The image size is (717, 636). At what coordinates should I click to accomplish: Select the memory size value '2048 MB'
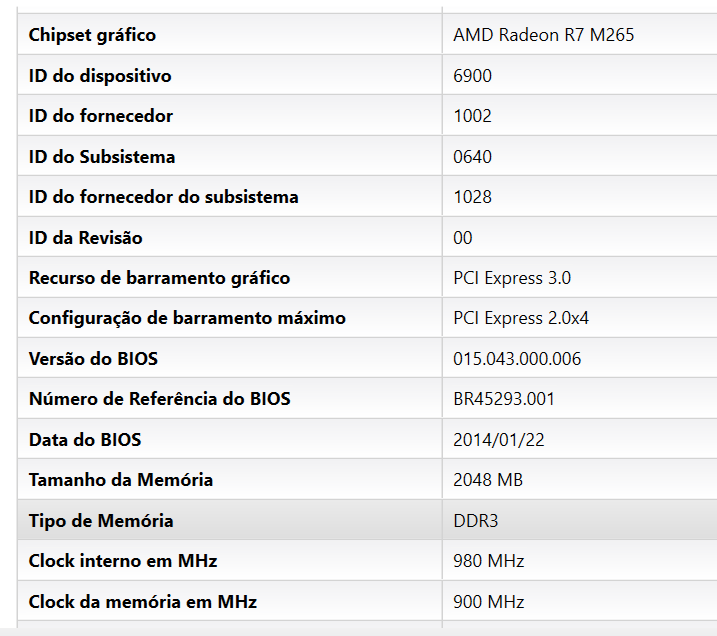487,480
